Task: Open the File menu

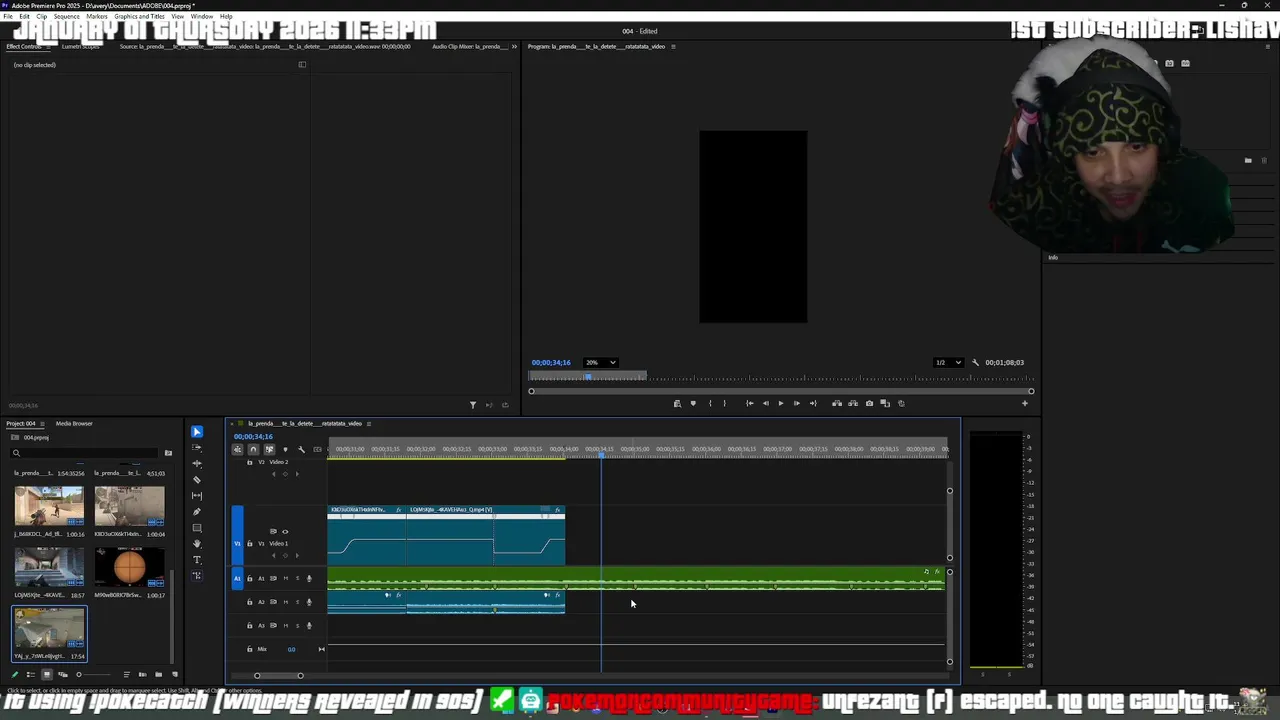Action: [8, 17]
